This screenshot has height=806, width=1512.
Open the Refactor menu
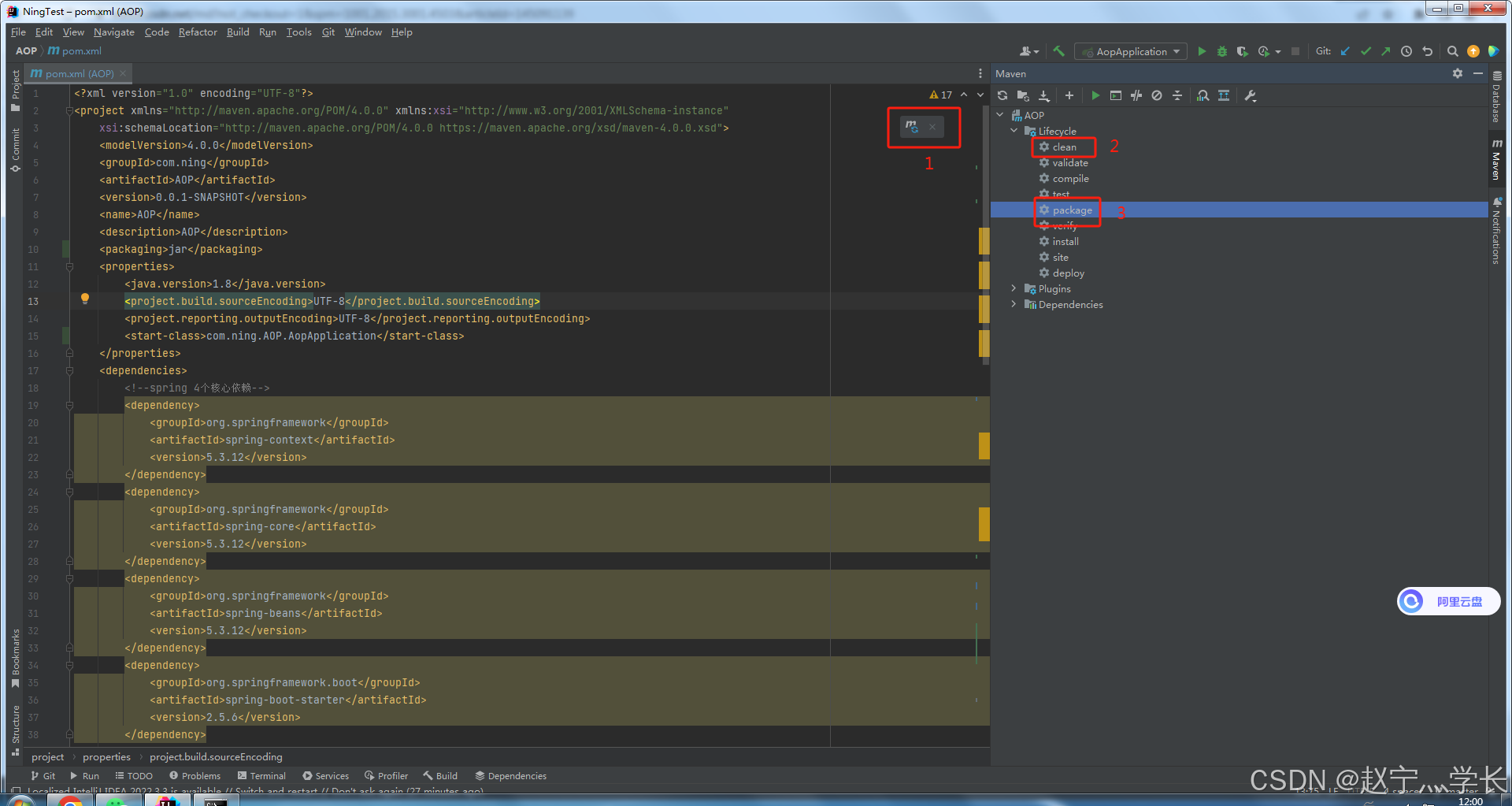[x=197, y=32]
